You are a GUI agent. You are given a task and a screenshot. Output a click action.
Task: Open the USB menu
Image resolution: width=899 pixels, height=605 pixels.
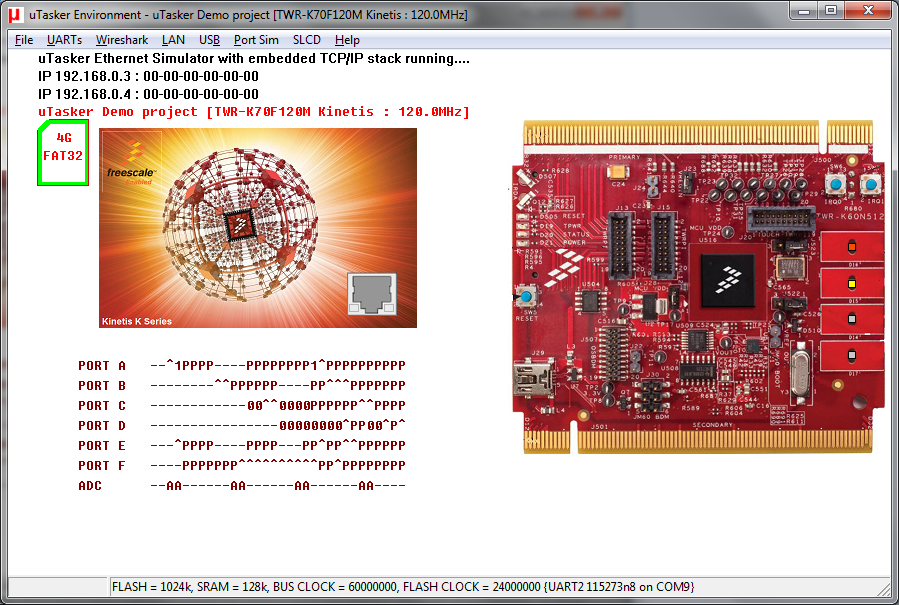pyautogui.click(x=209, y=40)
